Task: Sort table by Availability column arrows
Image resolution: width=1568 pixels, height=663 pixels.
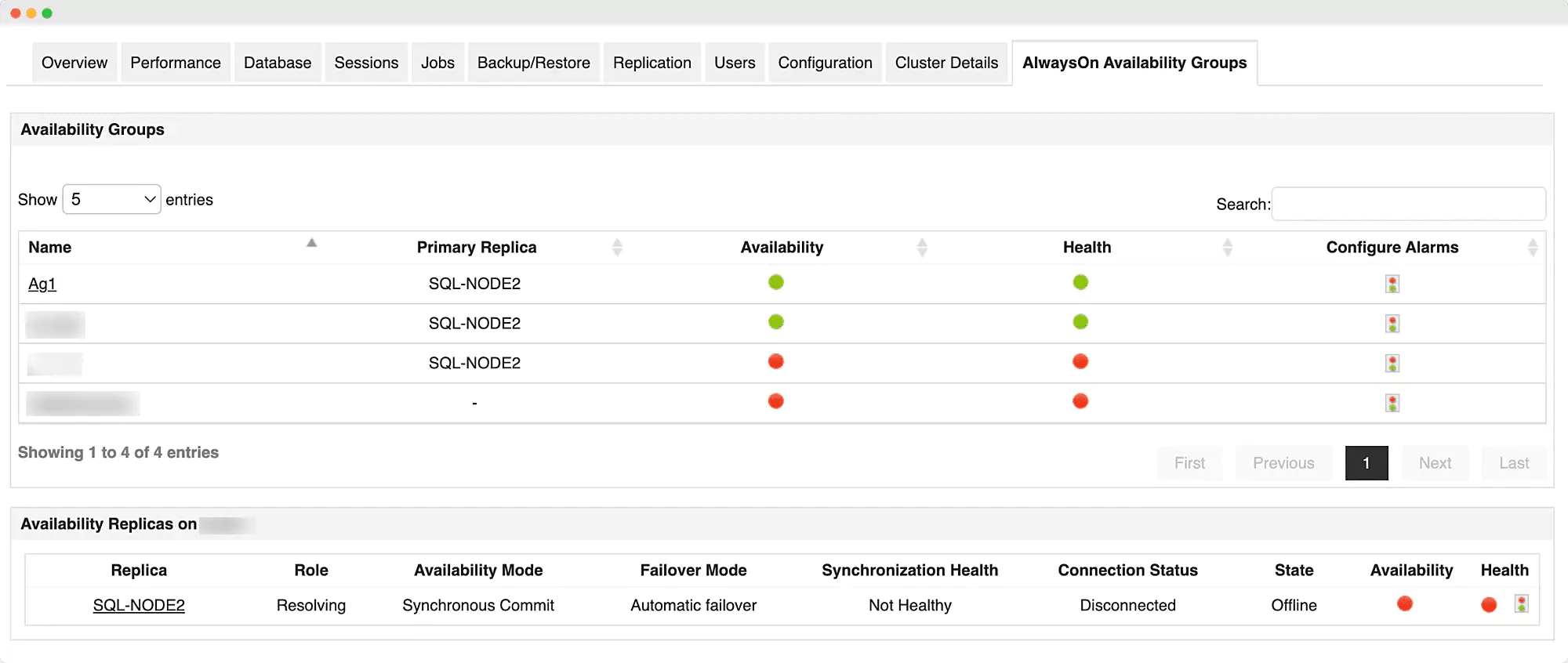Action: pyautogui.click(x=922, y=248)
